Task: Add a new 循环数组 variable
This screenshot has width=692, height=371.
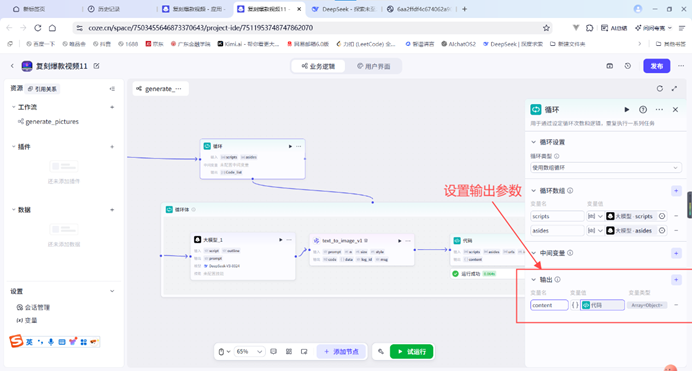Action: point(676,191)
